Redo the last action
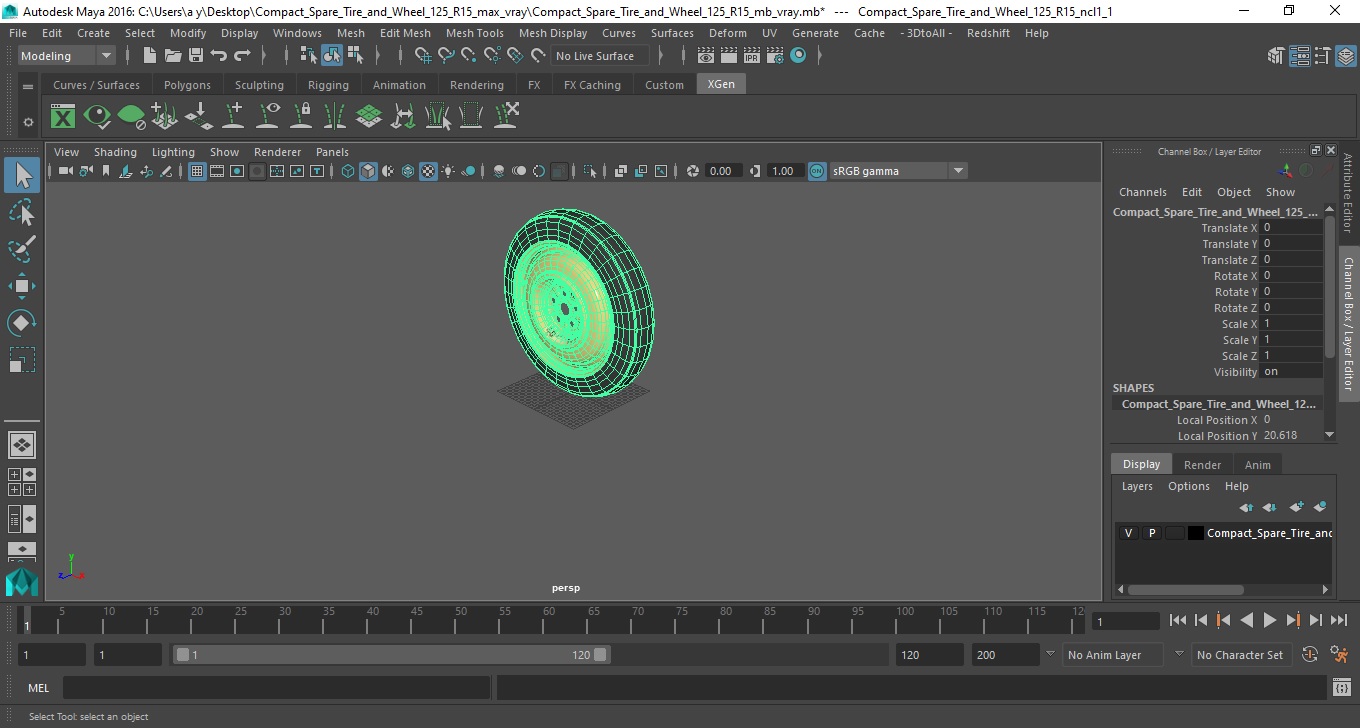1360x728 pixels. pos(242,56)
